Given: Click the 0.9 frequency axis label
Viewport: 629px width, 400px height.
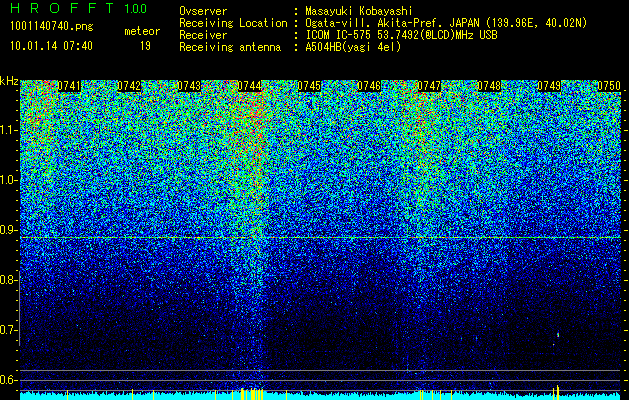Looking at the screenshot, I should tap(8, 230).
